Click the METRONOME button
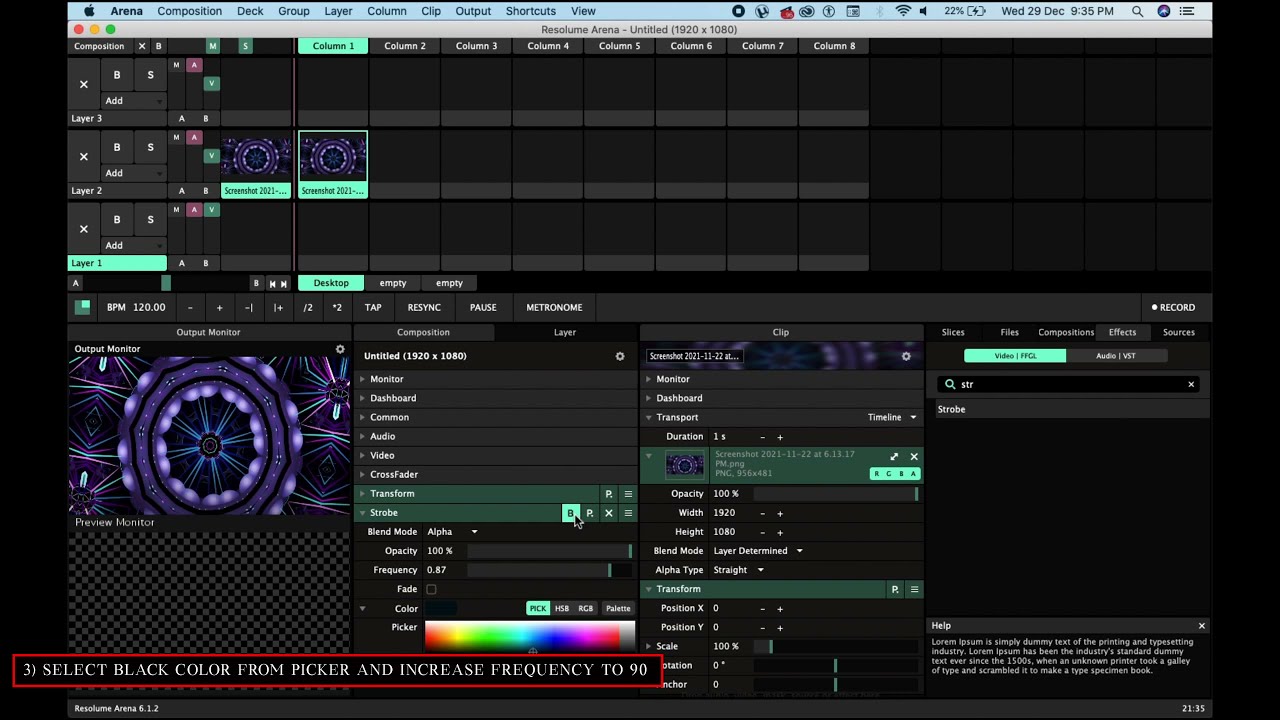 (554, 308)
